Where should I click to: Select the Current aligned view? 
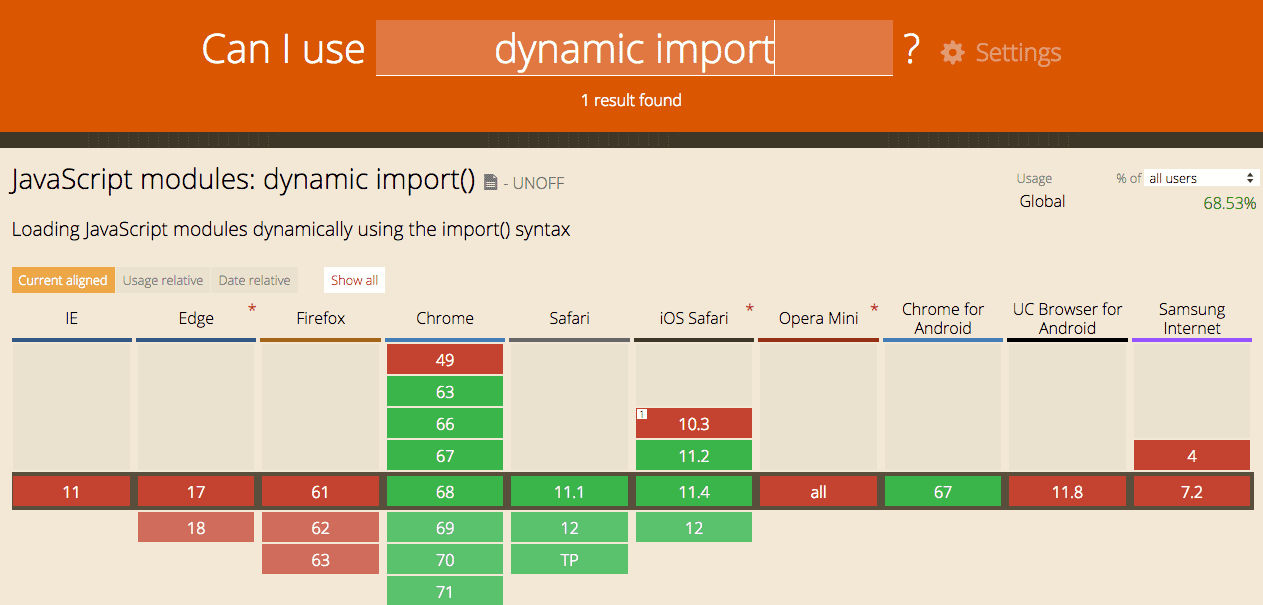coord(63,280)
